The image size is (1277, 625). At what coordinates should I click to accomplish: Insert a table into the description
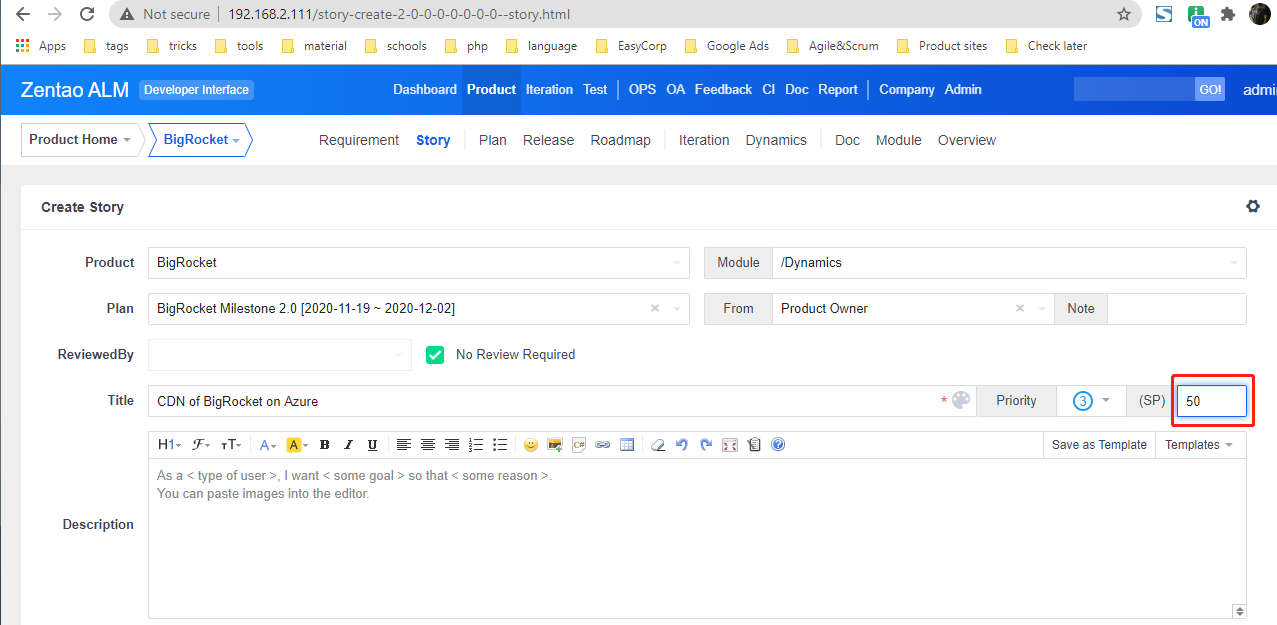coord(627,445)
